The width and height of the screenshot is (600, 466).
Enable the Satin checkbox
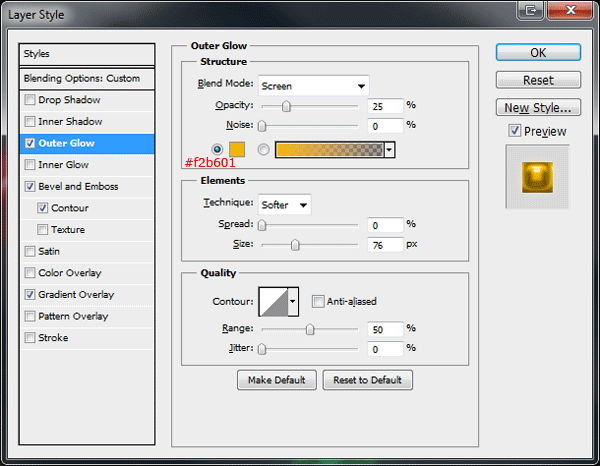click(29, 251)
